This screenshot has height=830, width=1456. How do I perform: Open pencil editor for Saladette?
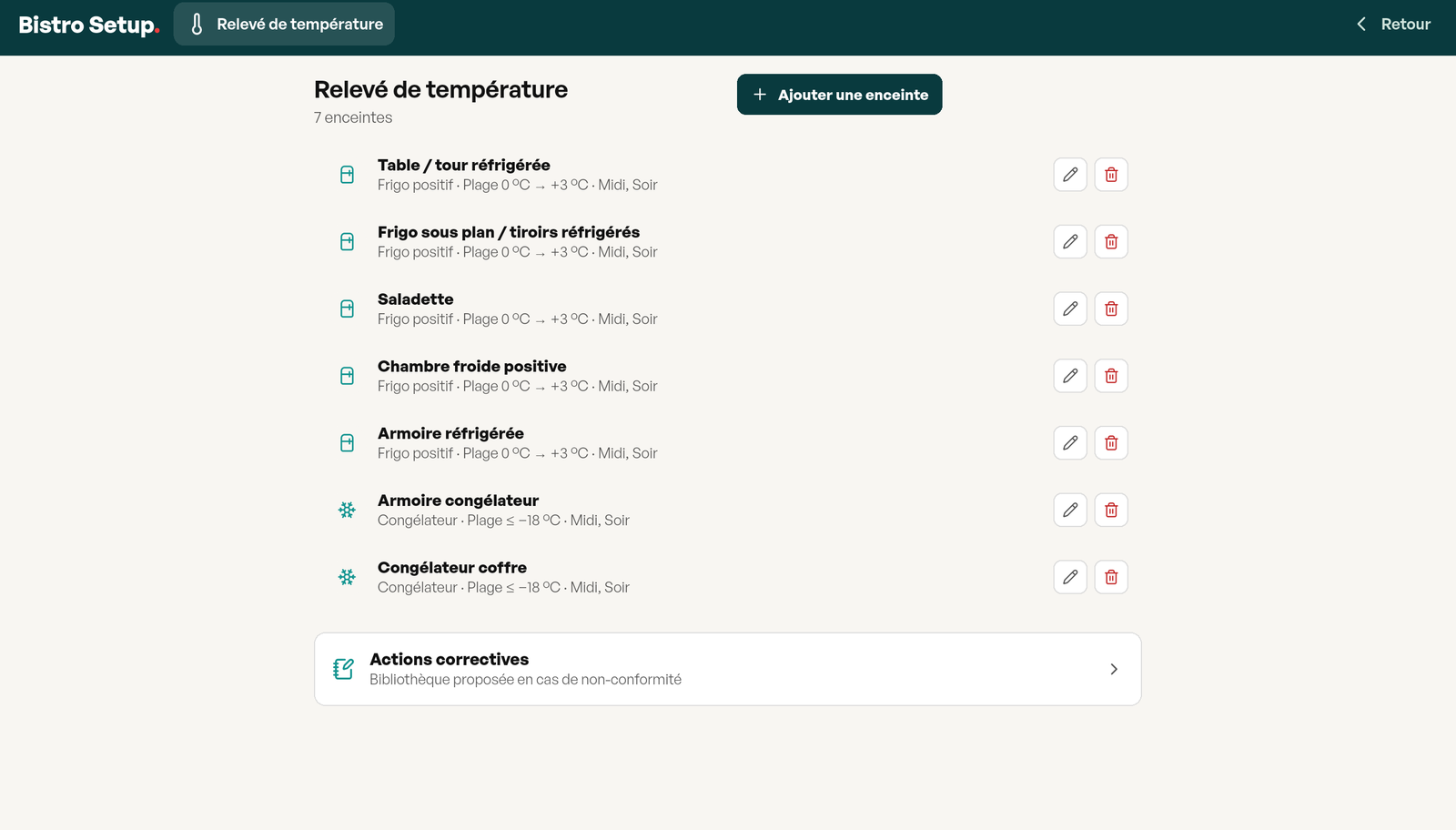(x=1070, y=309)
